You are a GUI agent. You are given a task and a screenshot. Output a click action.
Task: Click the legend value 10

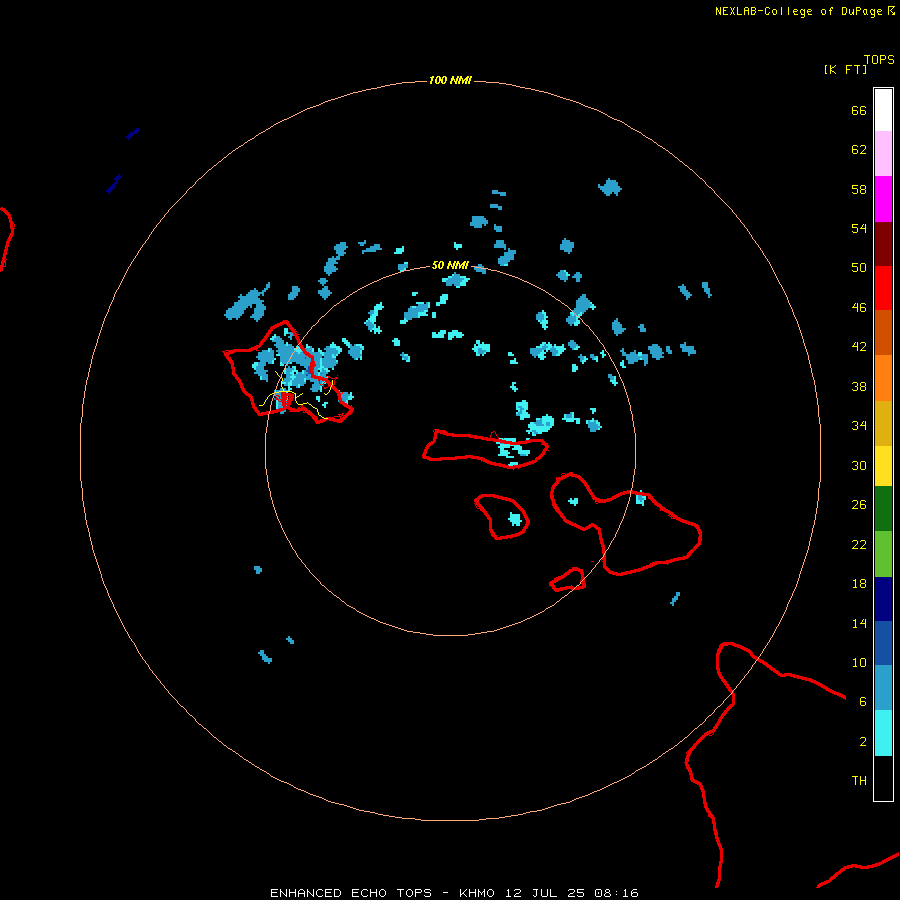pos(859,663)
